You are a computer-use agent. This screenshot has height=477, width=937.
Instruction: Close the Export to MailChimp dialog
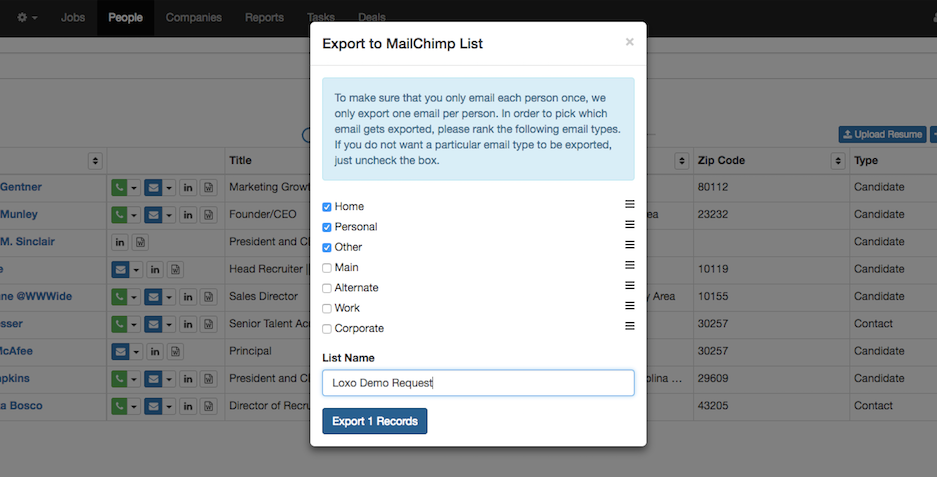[629, 42]
